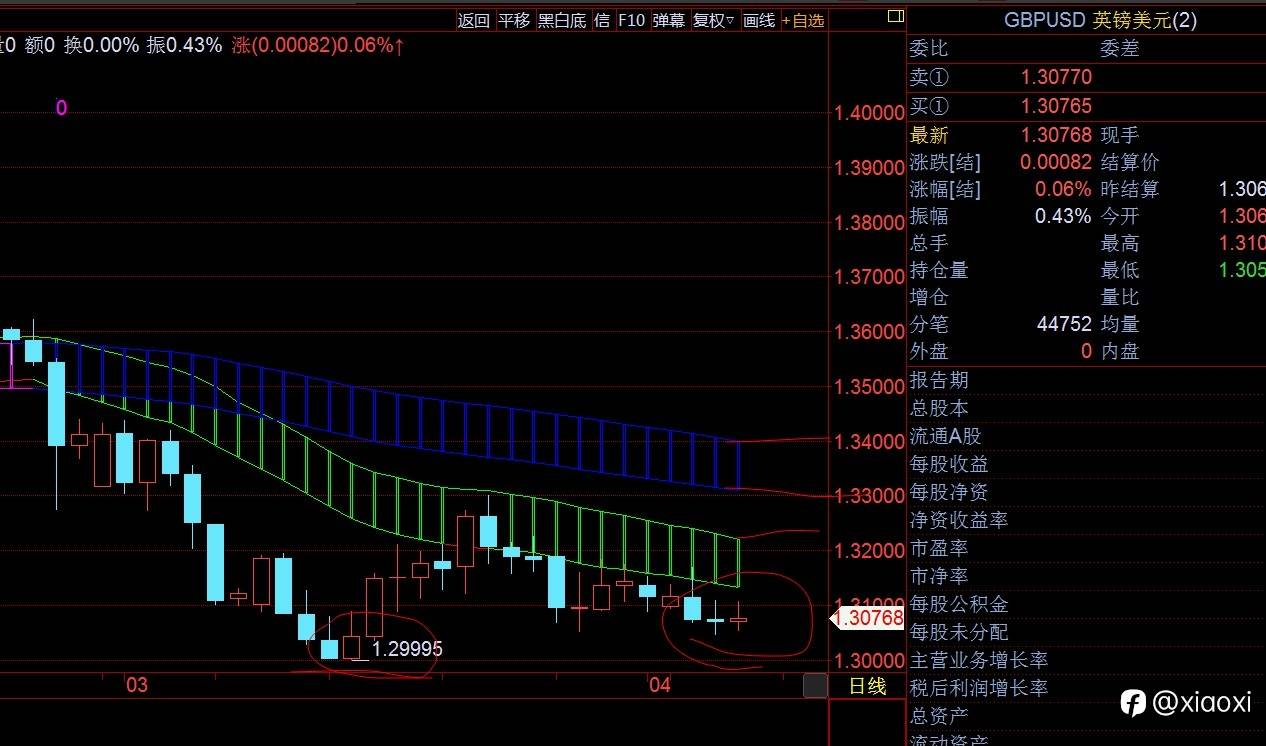Screen dimensions: 1266x746
Task: Click the 返回 back button
Action: [474, 20]
